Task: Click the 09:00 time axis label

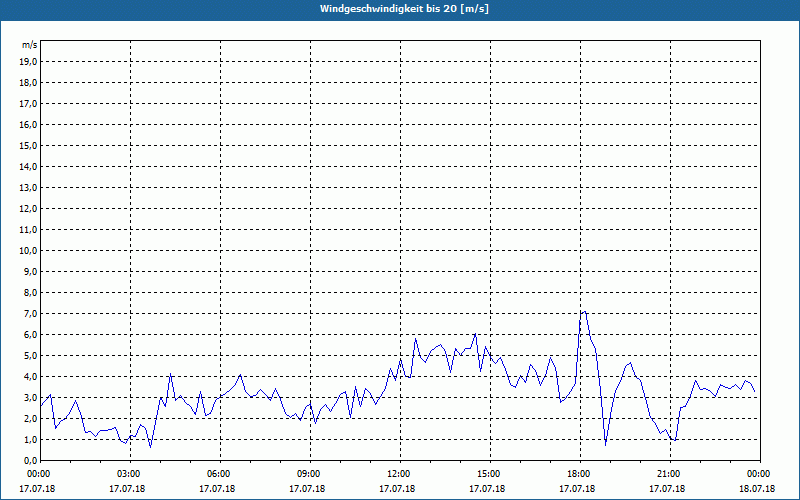Action: (x=311, y=474)
